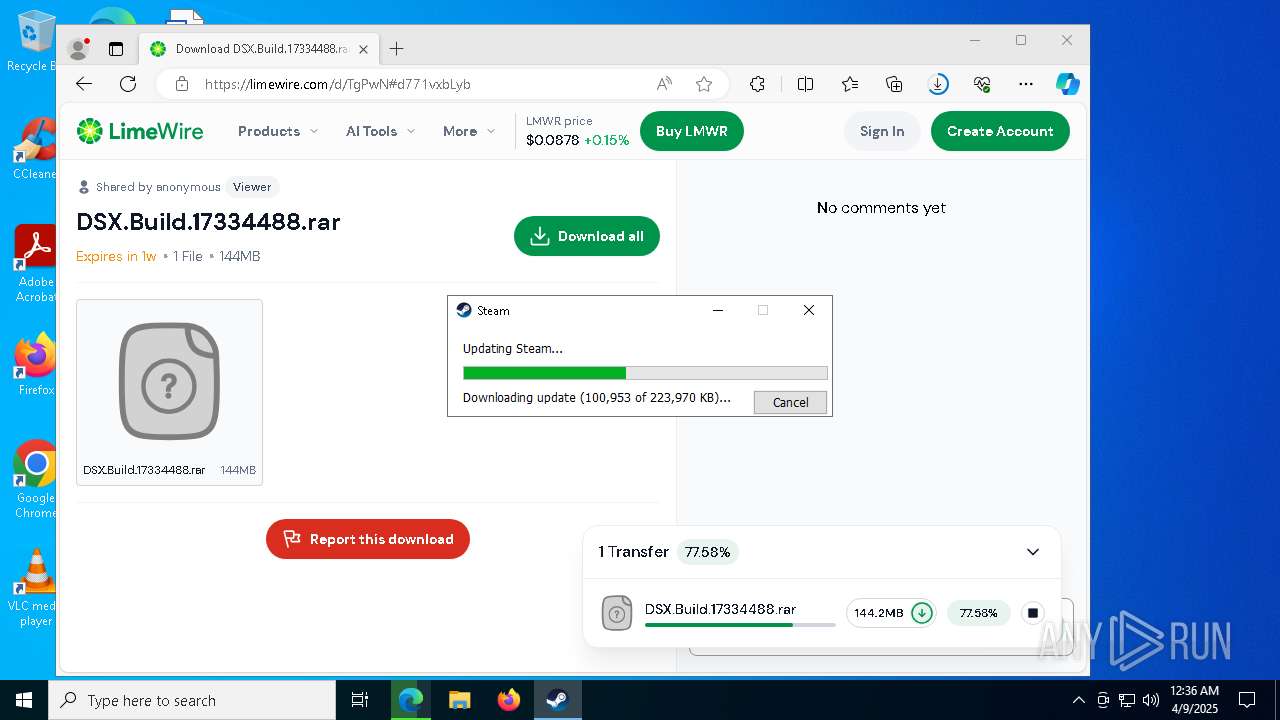Click the LimeWire logo
The height and width of the screenshot is (720, 1280).
point(140,131)
